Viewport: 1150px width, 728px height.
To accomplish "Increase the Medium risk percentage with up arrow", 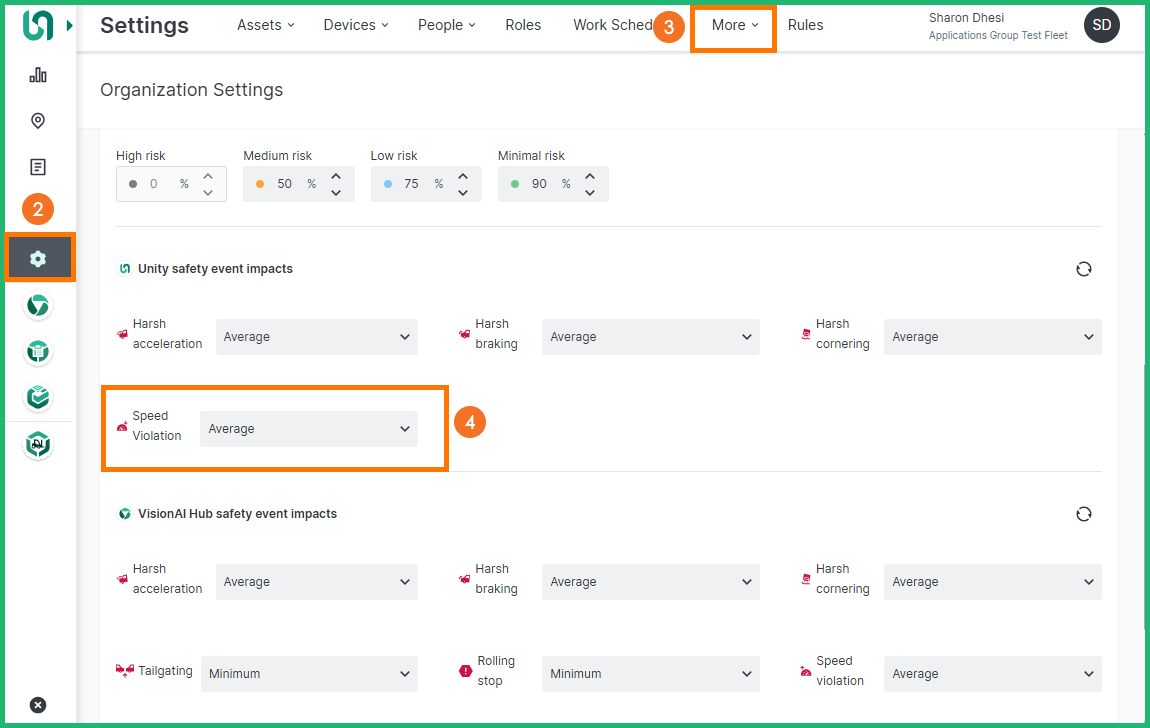I will tap(336, 176).
